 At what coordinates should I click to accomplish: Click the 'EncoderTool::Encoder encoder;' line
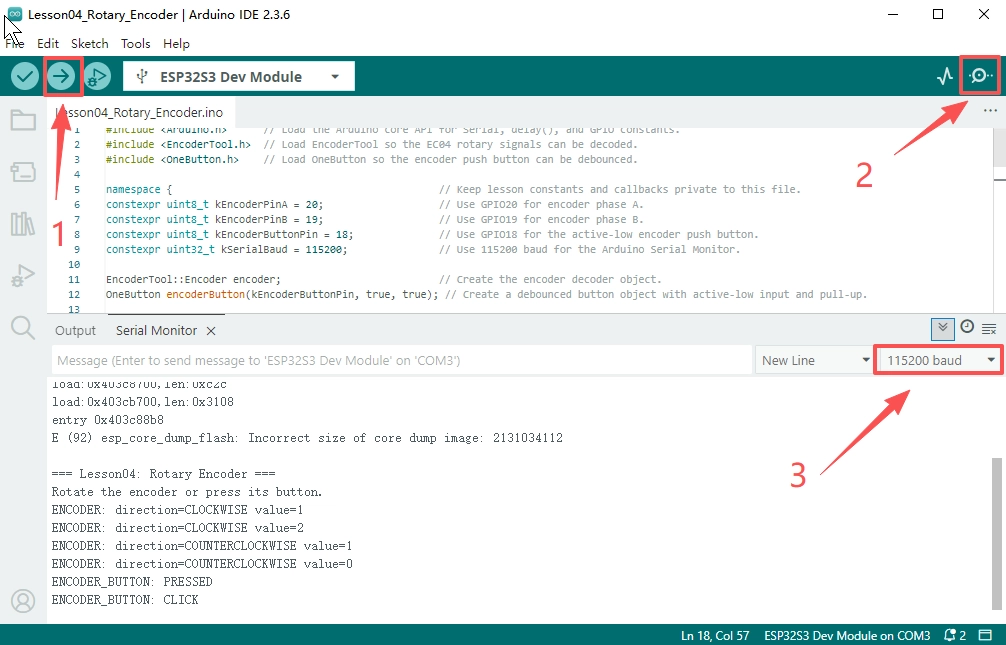193,279
